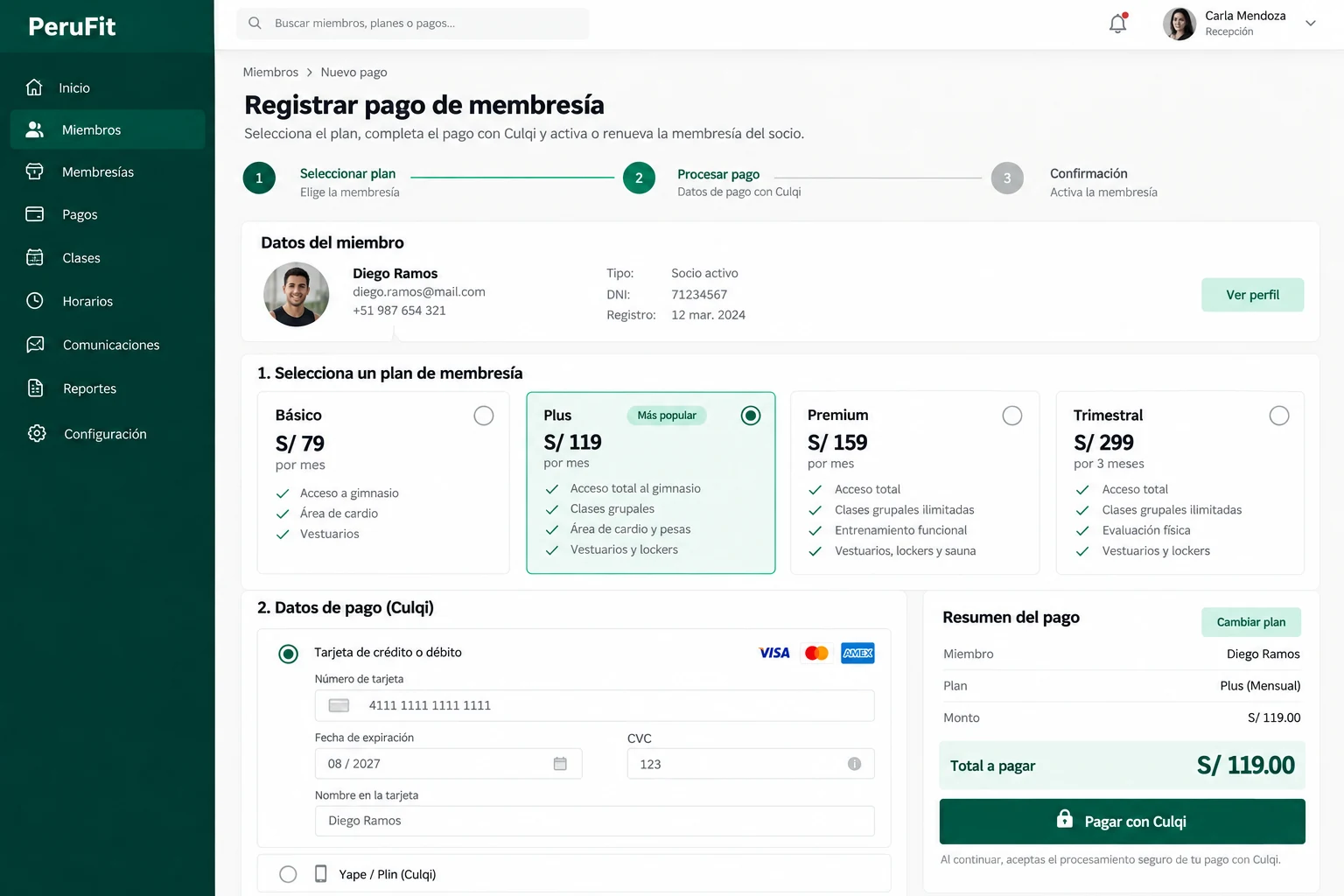Click Carla Mendoza's avatar photo
The image size is (1344, 896).
click(x=1179, y=24)
